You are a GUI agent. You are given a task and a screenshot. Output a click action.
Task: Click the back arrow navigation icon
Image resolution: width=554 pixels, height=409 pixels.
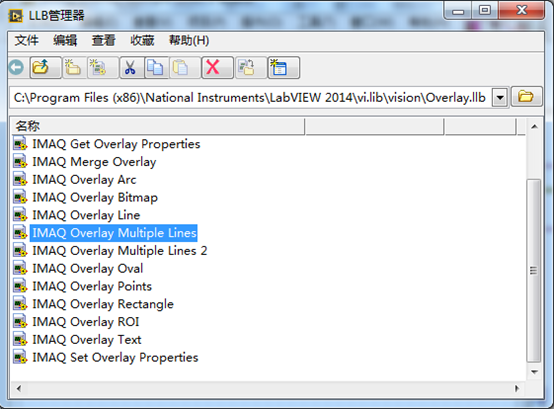(16, 67)
